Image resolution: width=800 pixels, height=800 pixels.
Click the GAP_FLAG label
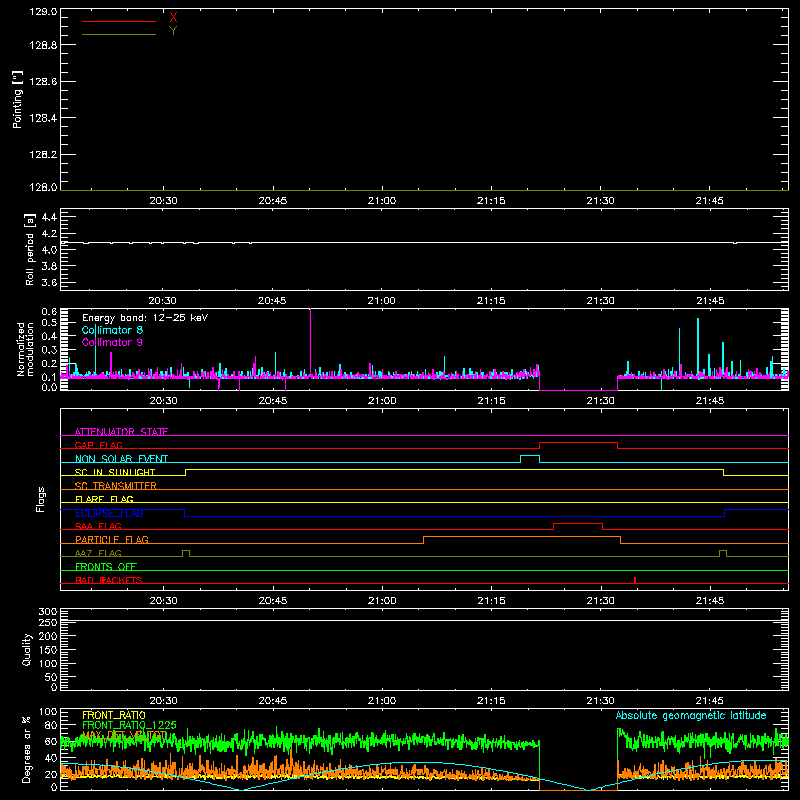point(98,445)
